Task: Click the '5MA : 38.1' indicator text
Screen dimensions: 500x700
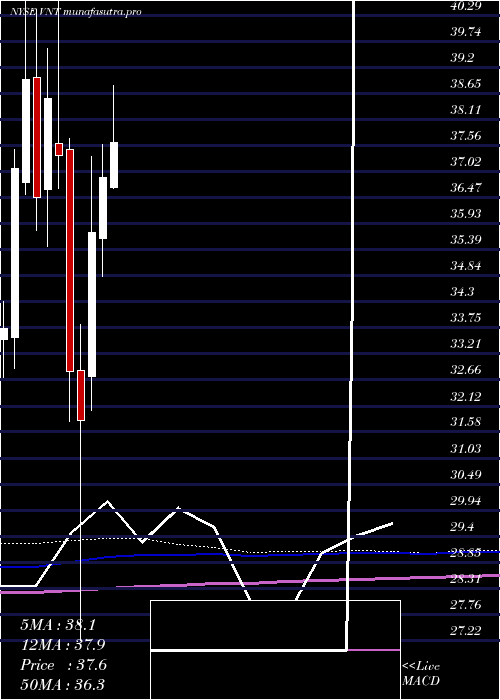Action: tap(58, 625)
